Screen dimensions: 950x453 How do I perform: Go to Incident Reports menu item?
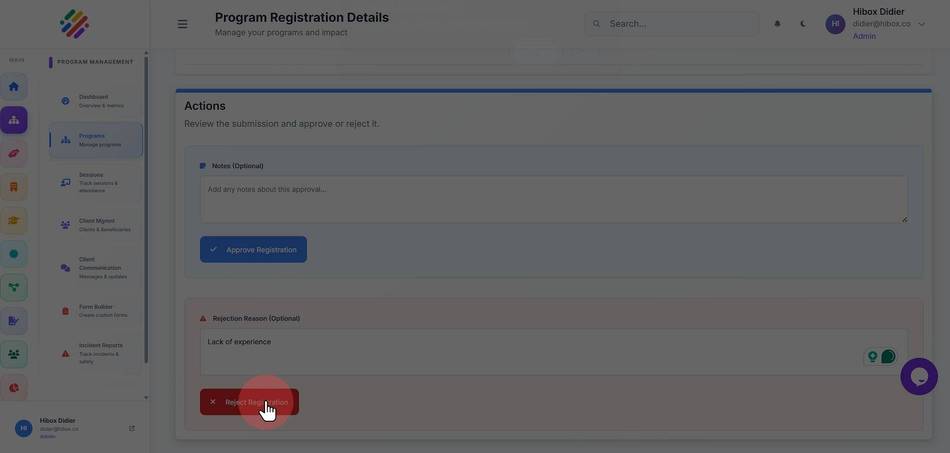point(96,353)
